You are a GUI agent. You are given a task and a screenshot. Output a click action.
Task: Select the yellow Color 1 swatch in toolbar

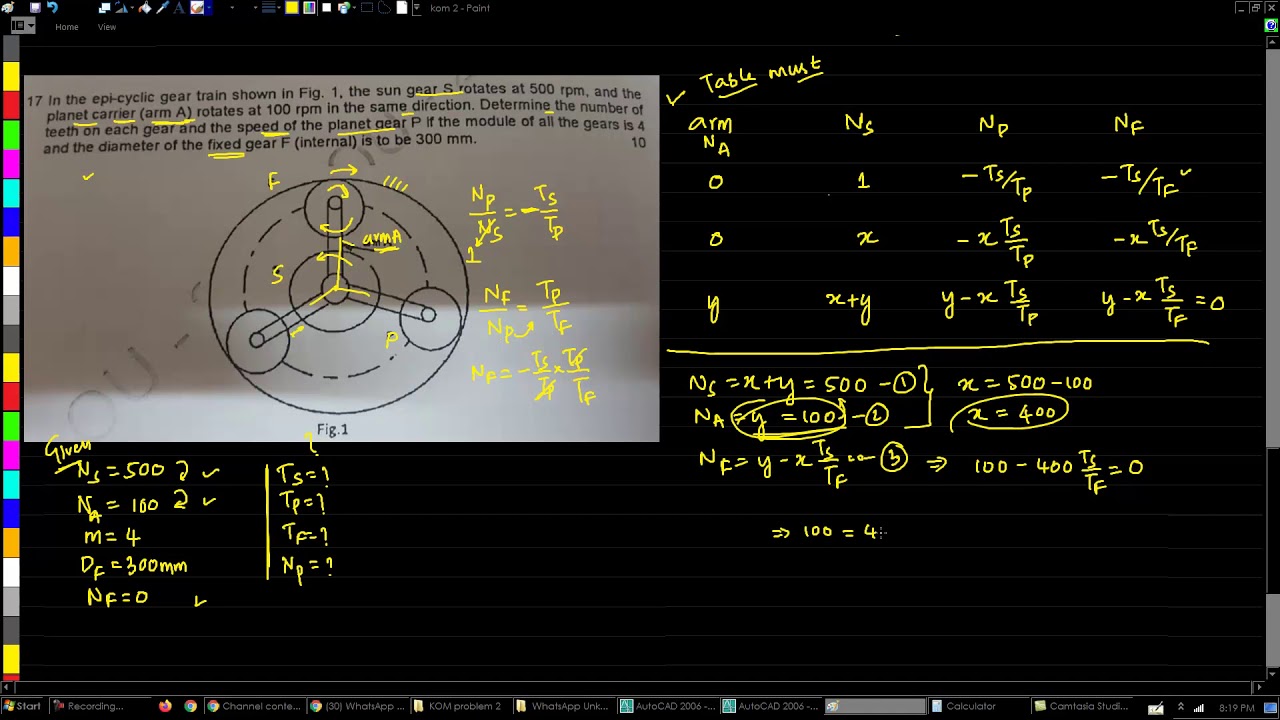point(291,7)
